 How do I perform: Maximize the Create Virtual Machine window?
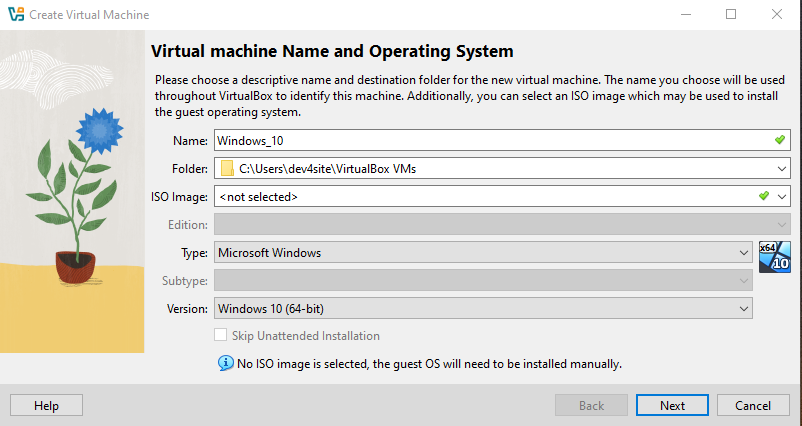[x=731, y=14]
